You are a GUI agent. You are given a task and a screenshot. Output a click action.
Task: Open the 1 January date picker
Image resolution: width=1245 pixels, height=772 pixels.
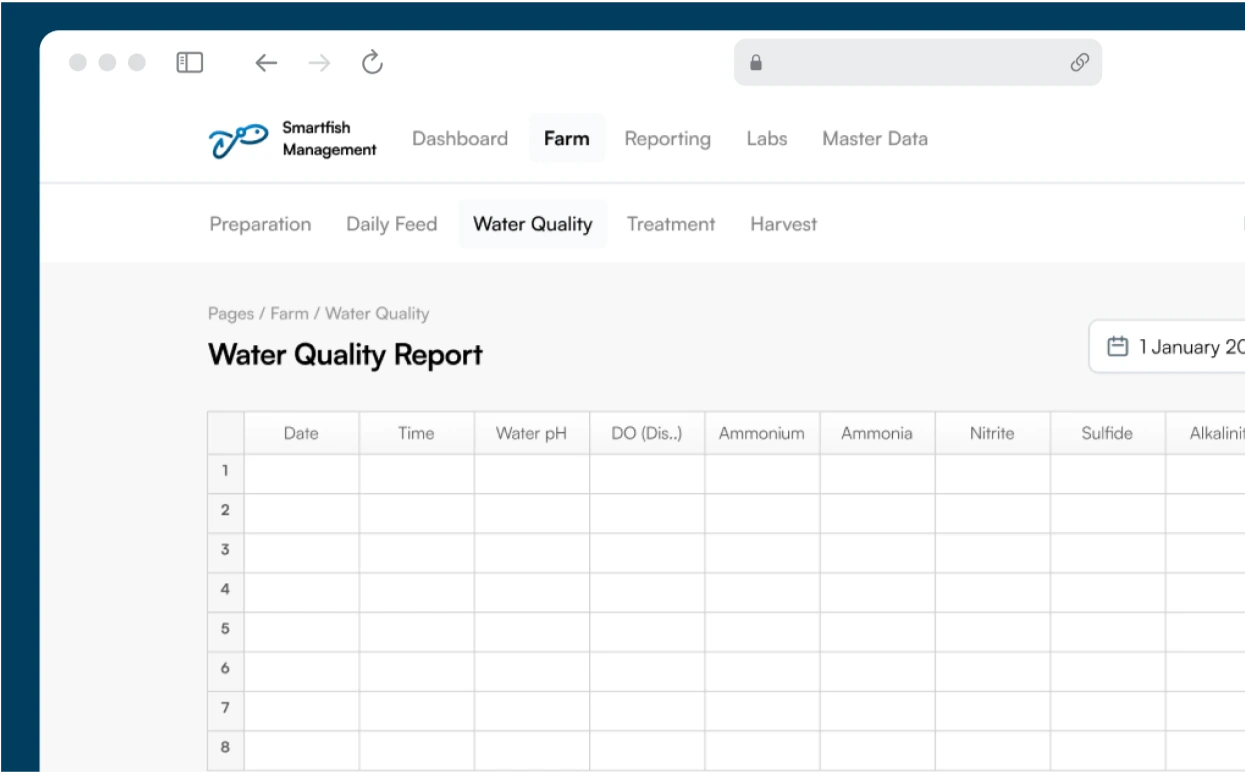click(x=1167, y=347)
